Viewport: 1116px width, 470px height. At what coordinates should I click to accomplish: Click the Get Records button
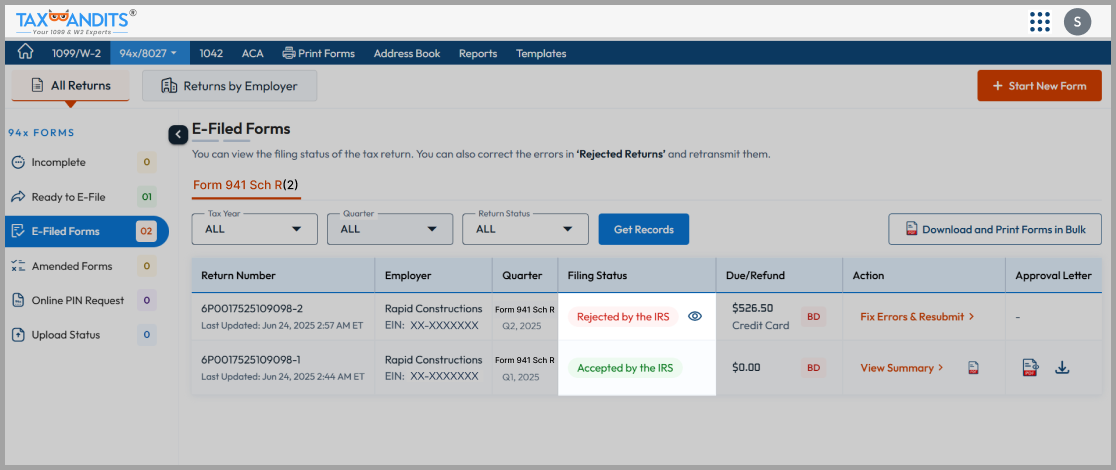(x=643, y=229)
